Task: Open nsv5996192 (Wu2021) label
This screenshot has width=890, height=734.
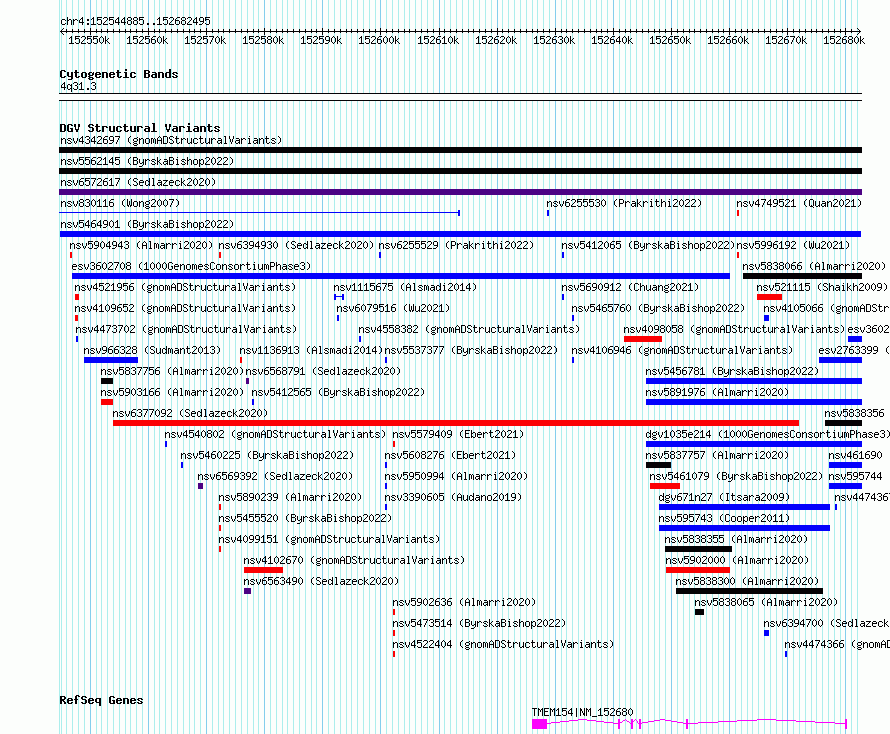Action: click(793, 245)
